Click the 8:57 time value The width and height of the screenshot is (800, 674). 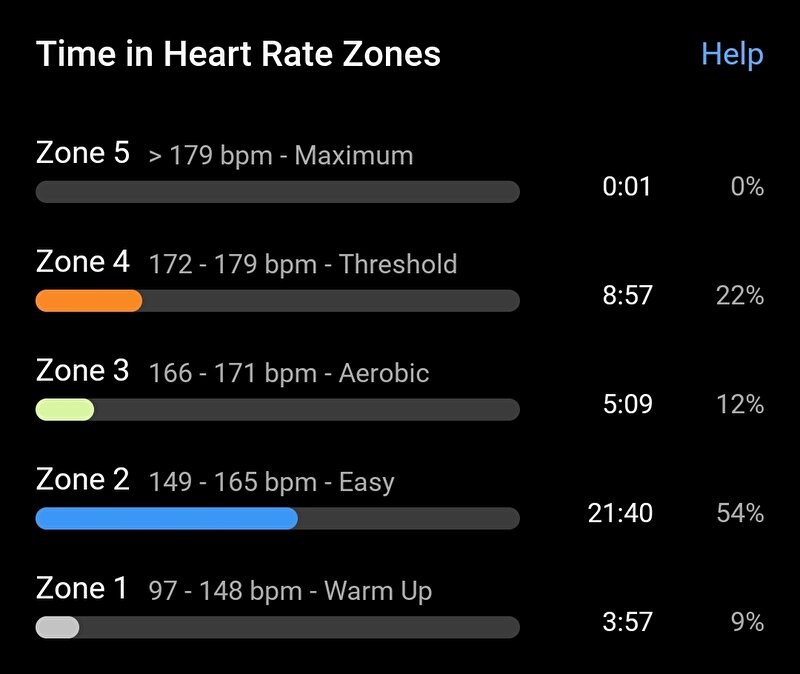point(627,295)
